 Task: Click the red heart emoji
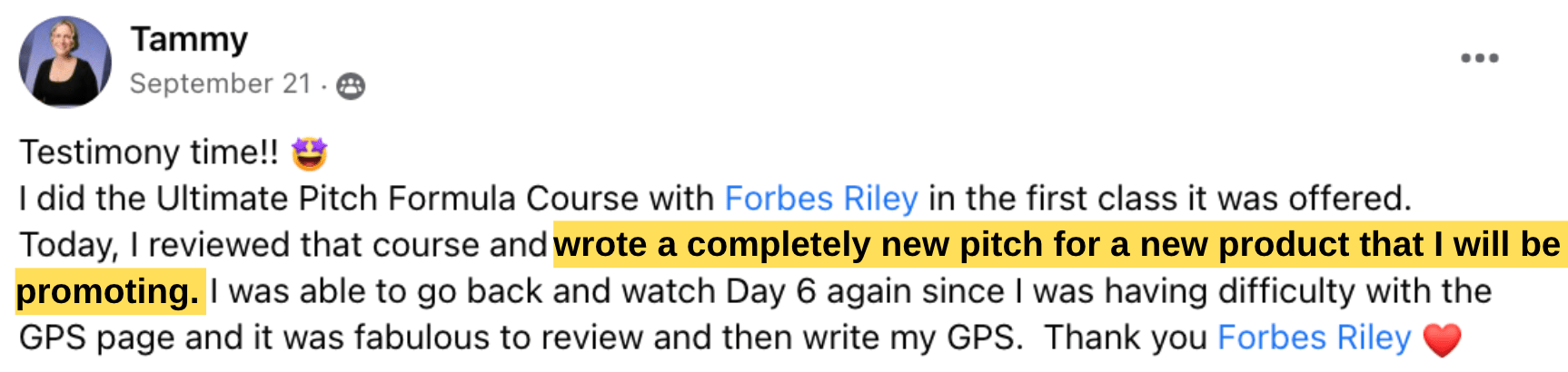1442,339
